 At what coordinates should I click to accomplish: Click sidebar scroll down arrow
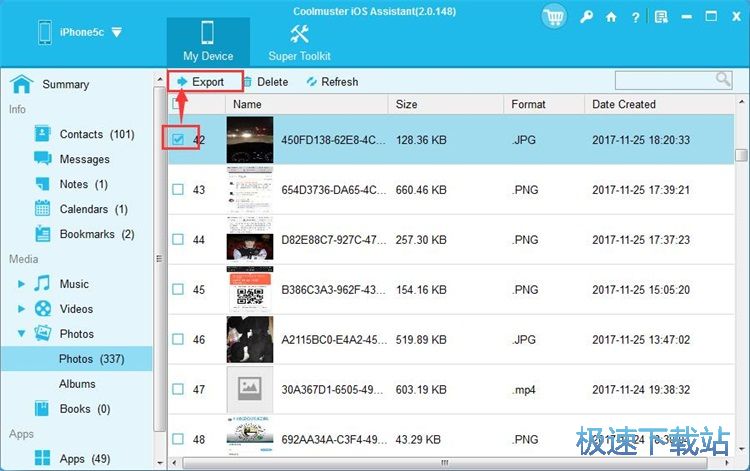(x=160, y=463)
